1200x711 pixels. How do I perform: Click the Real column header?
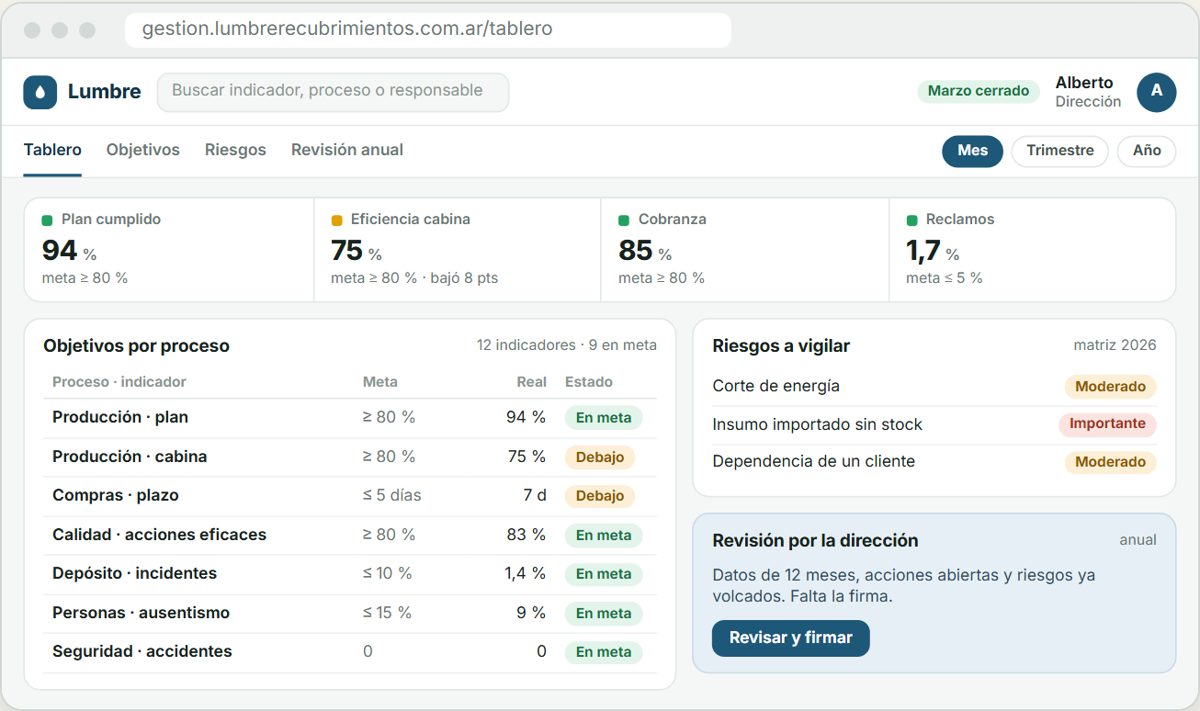532,382
